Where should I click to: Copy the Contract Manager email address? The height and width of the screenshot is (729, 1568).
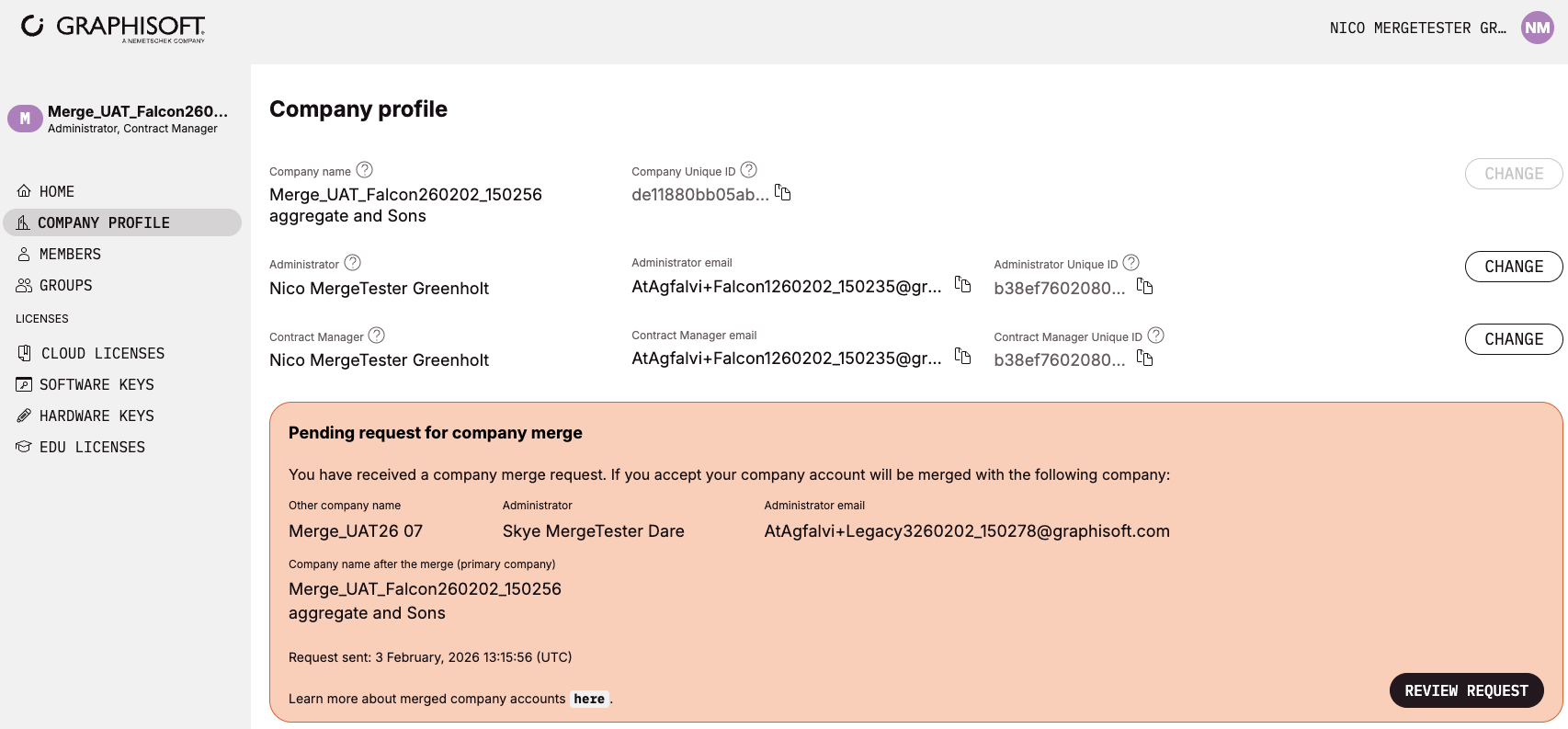pos(963,356)
